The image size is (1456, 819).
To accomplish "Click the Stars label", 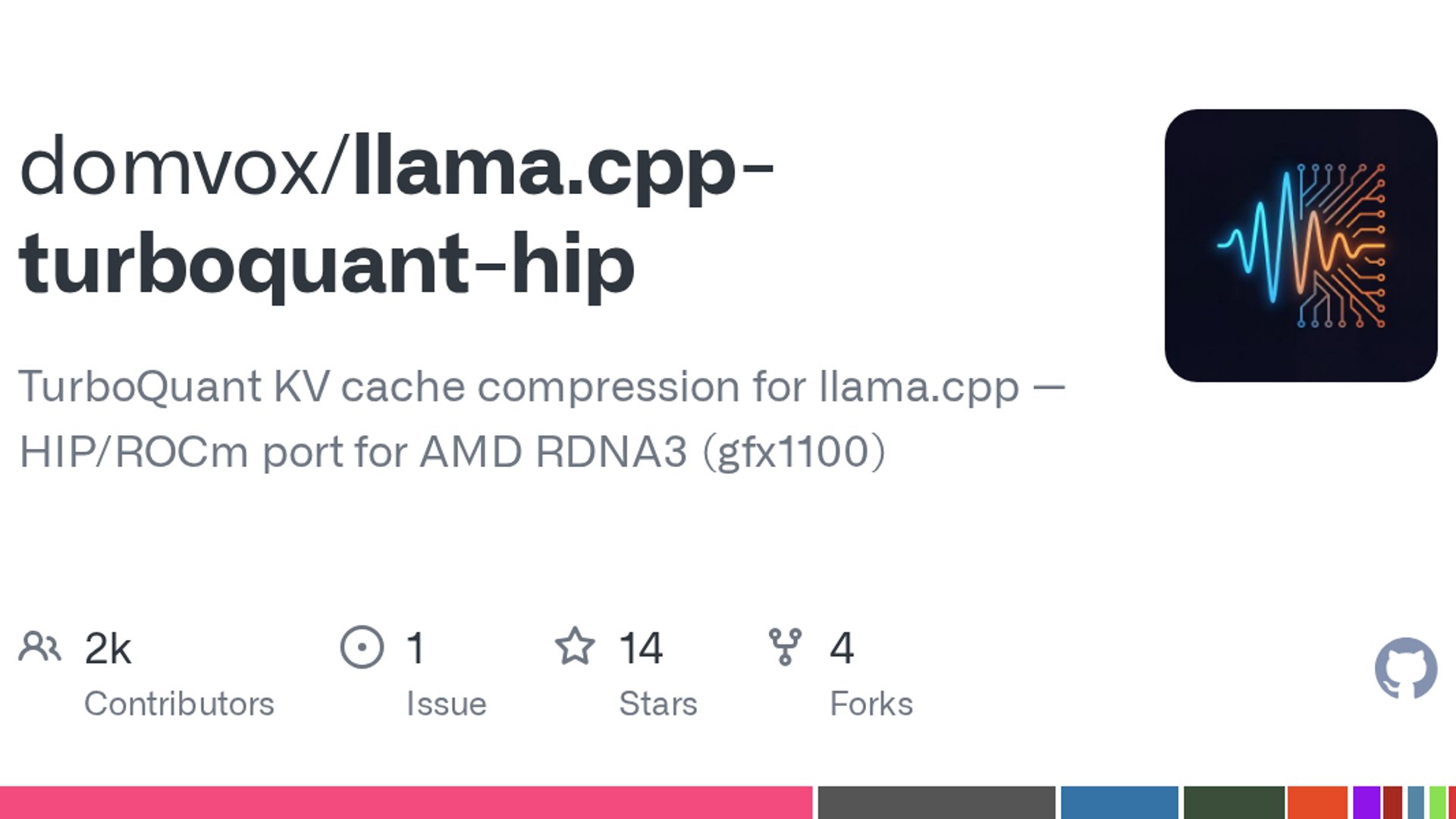I will click(x=657, y=704).
